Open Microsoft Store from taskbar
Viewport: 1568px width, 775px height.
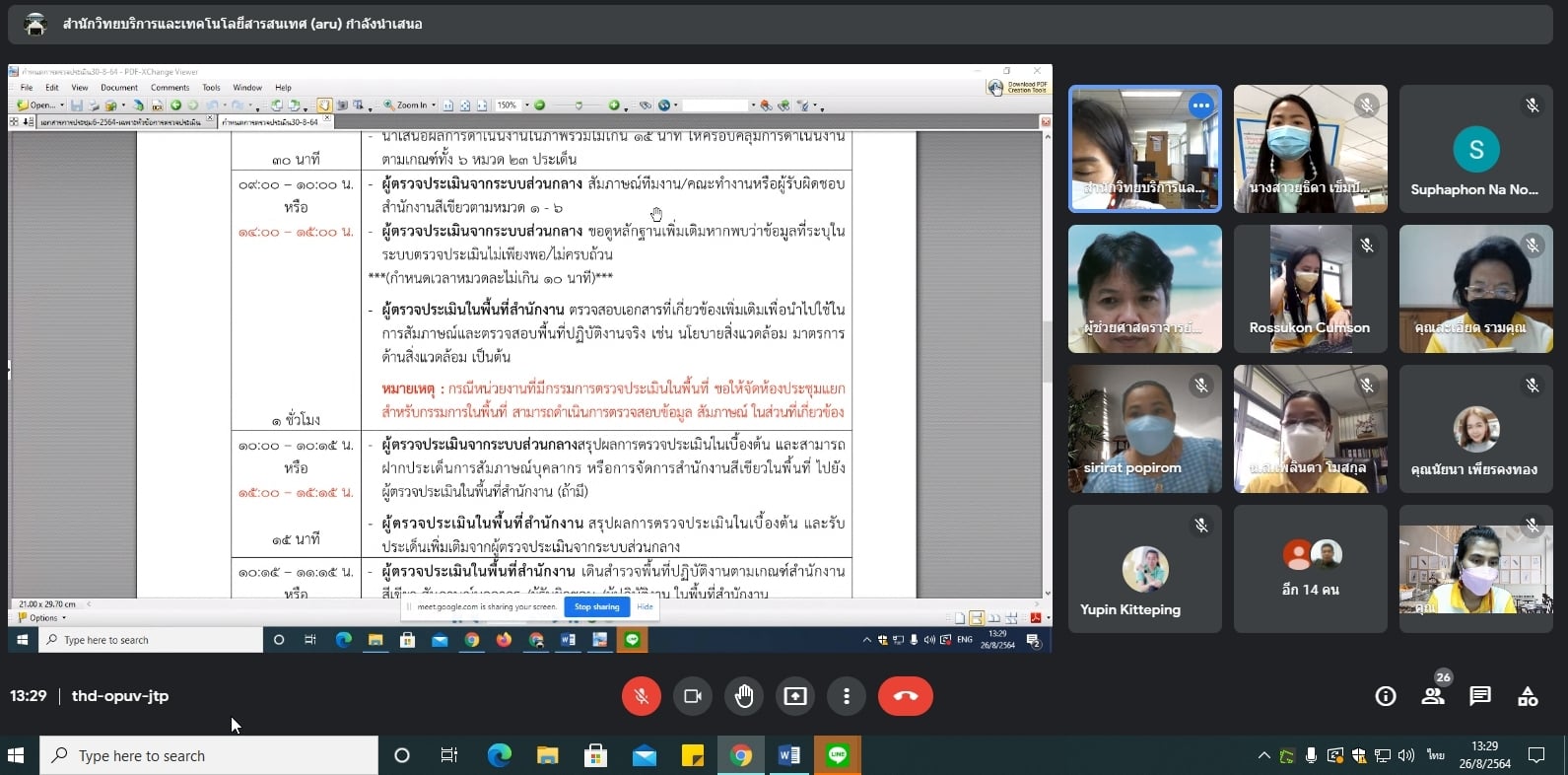pos(595,755)
